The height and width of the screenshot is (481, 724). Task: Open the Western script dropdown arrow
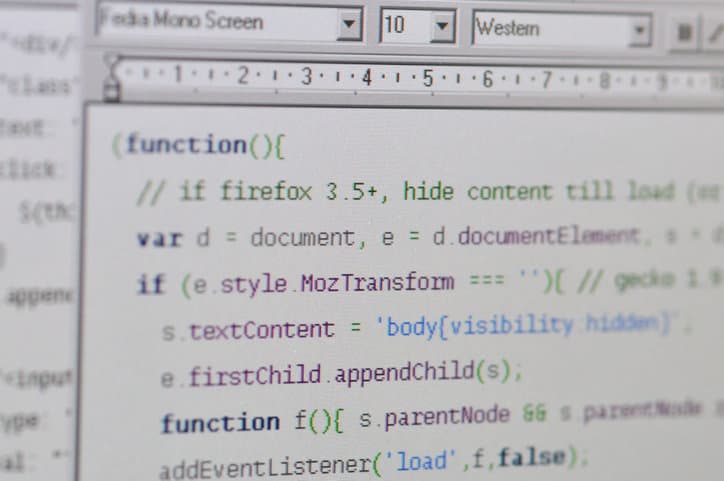(x=640, y=32)
